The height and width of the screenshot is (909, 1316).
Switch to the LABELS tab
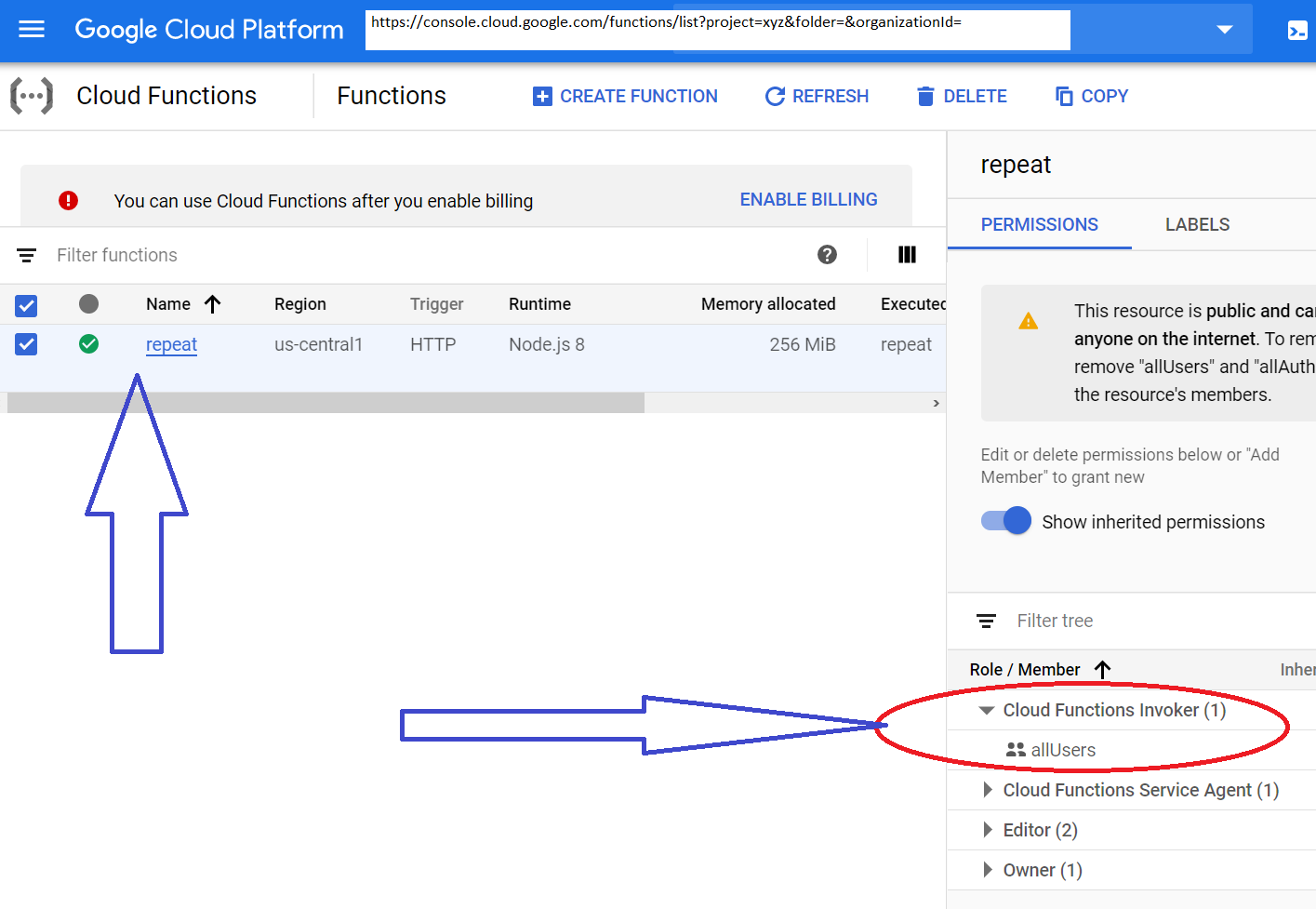(1197, 224)
